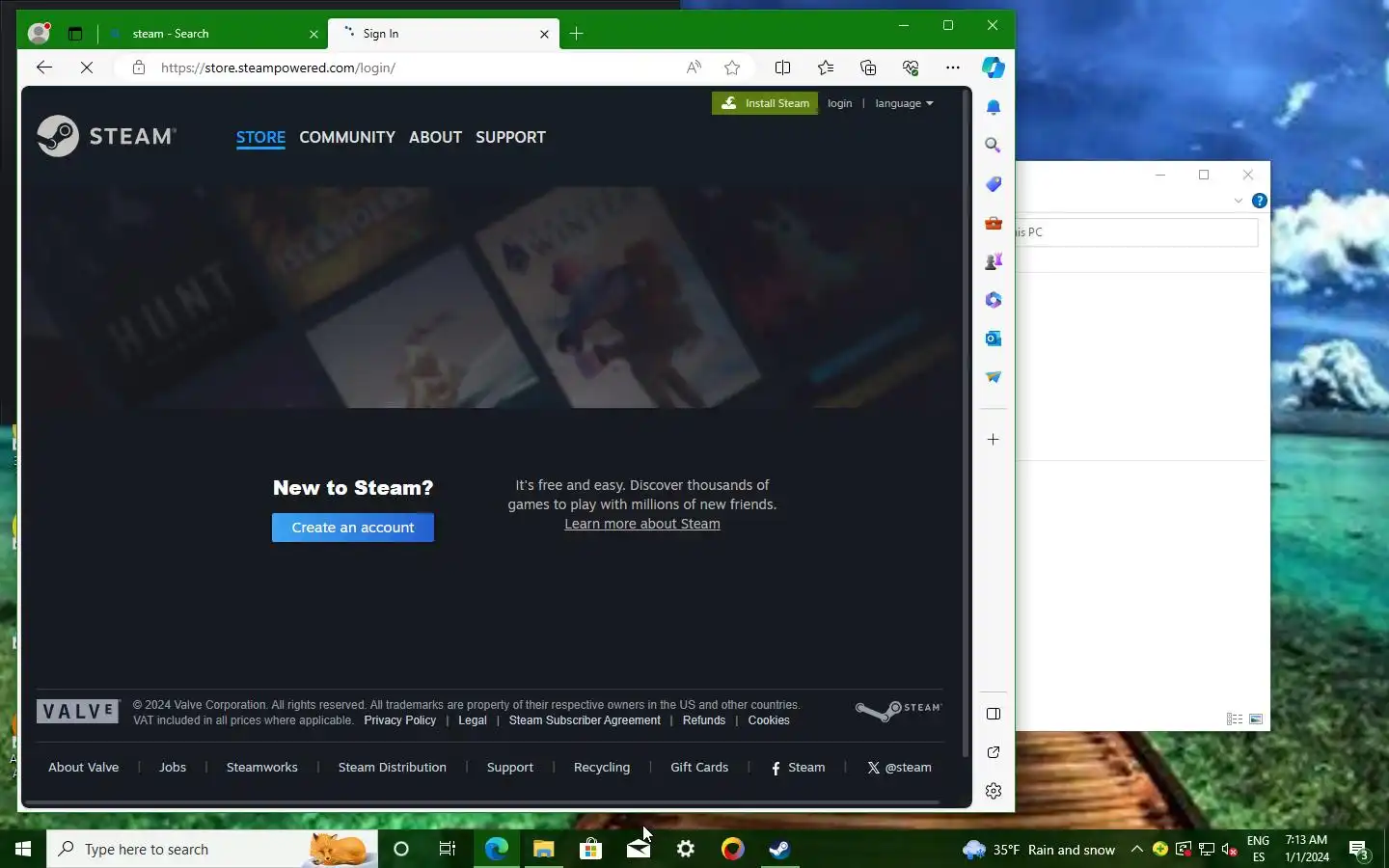Click the File Explorer address box
The height and width of the screenshot is (868, 1389).
pos(1137,232)
